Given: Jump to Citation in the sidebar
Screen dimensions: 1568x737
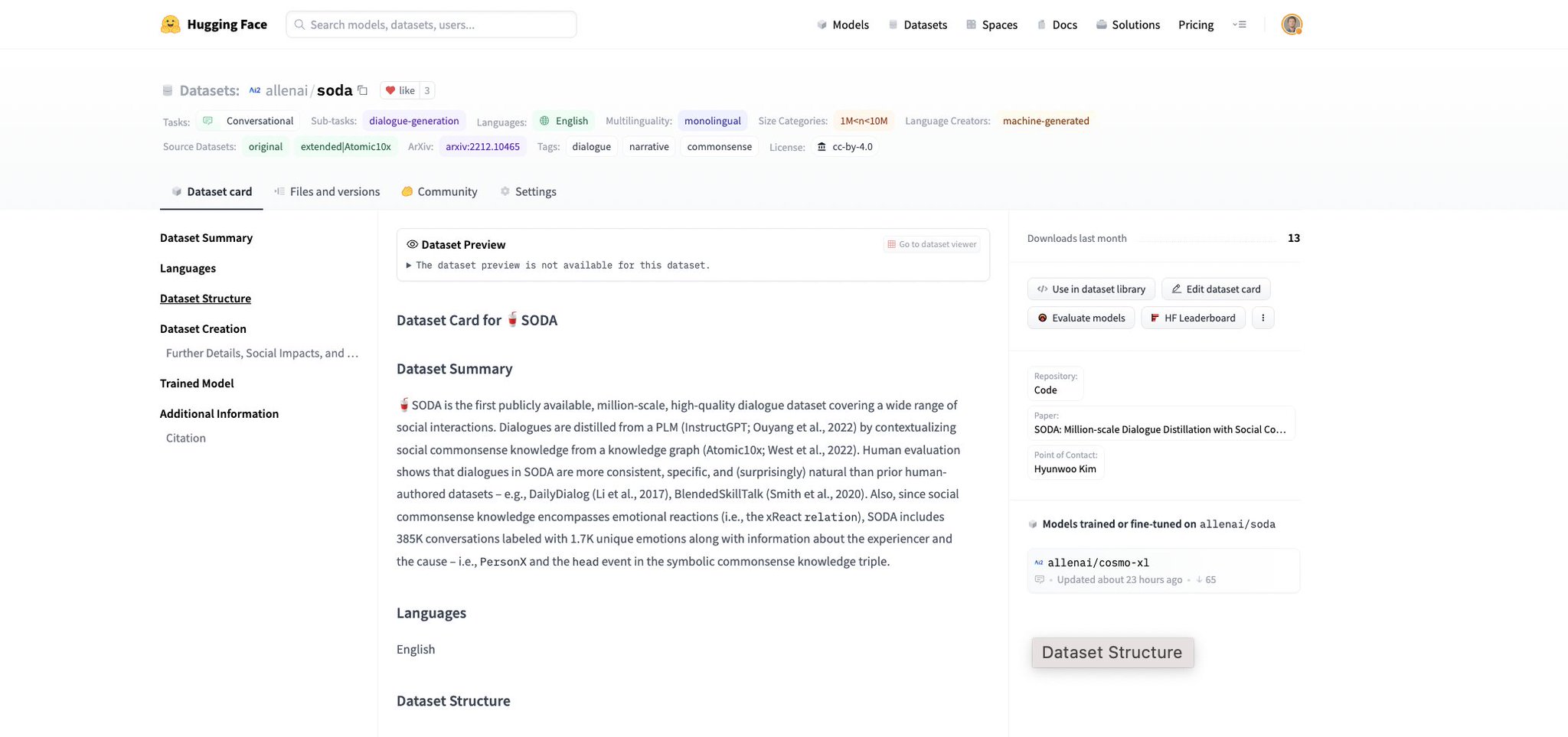Looking at the screenshot, I should (186, 438).
